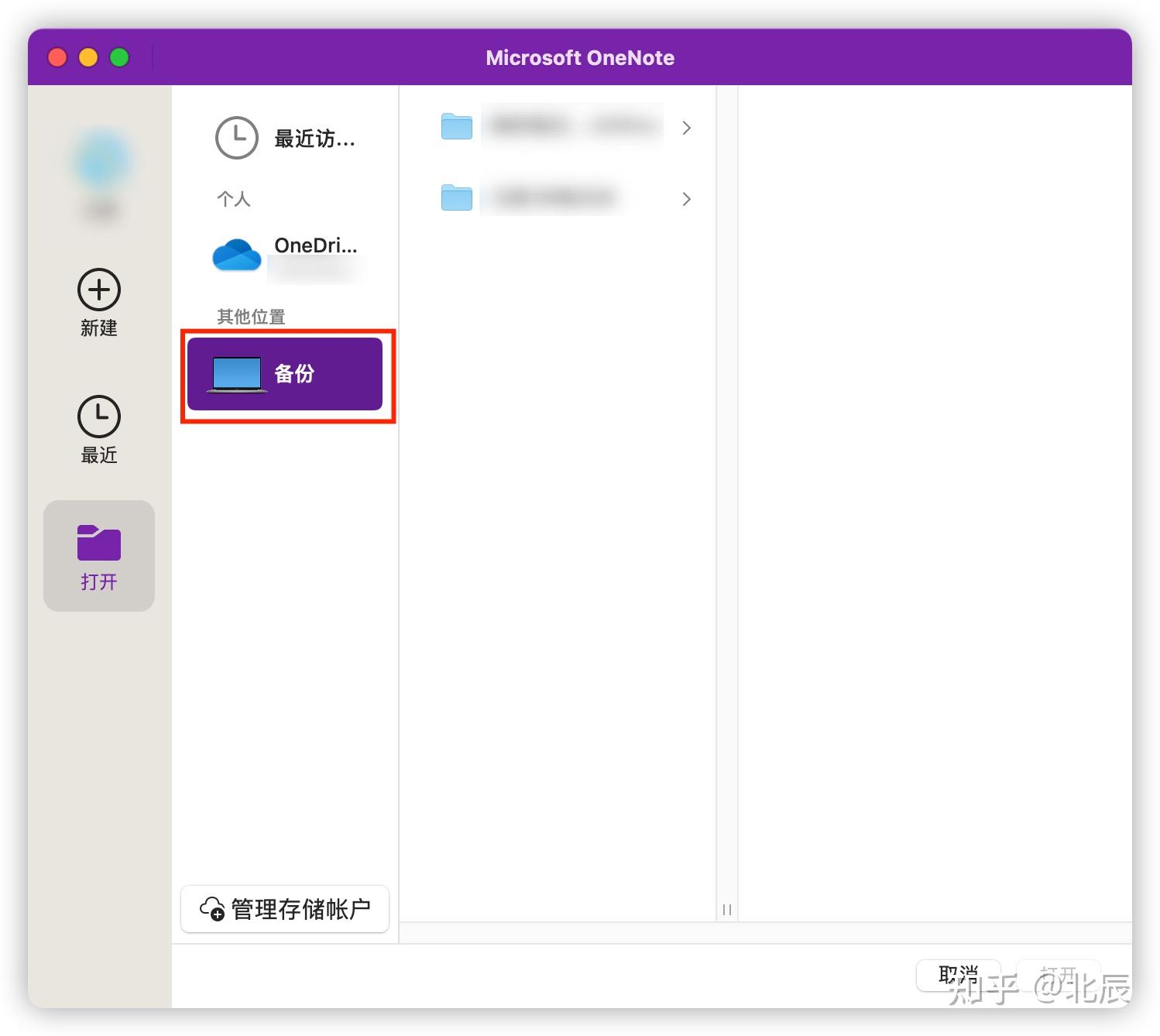Open the 最近访... list entry
Image resolution: width=1160 pixels, height=1036 pixels.
tap(285, 139)
